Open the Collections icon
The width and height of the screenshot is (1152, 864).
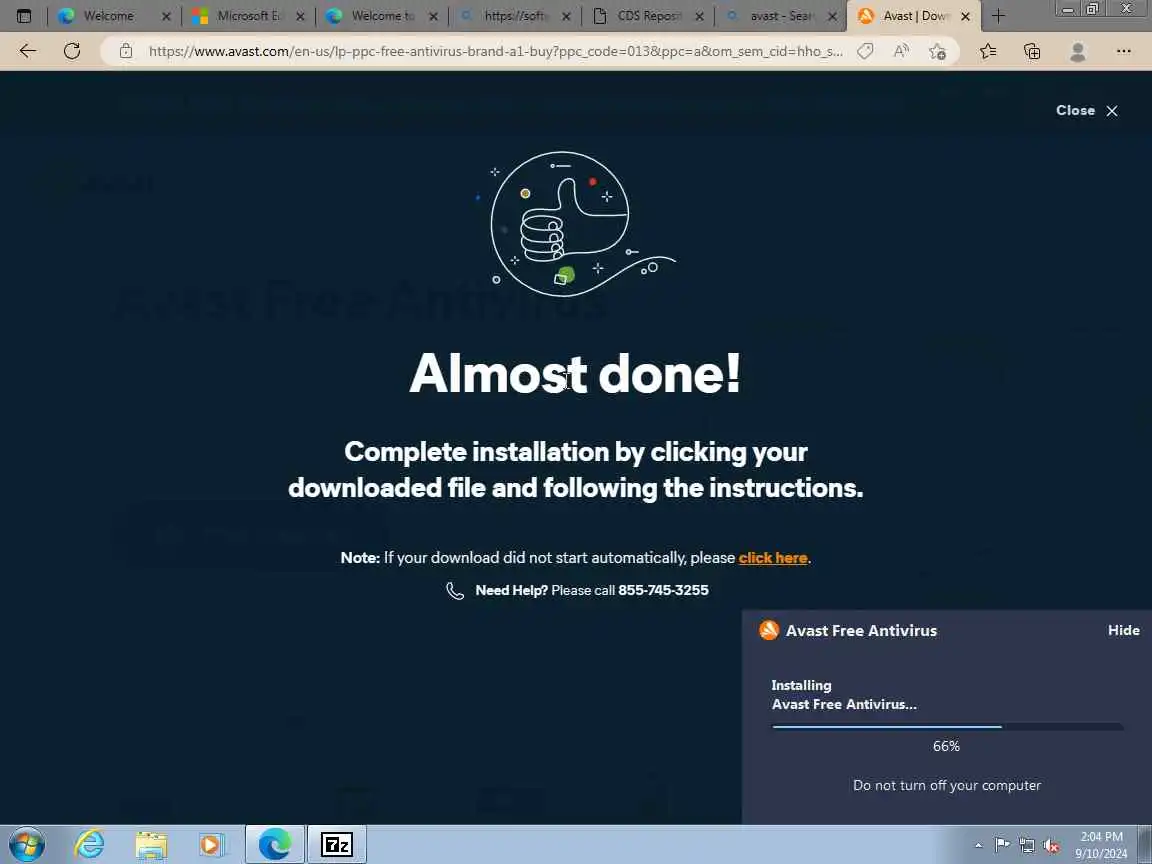pos(1032,51)
